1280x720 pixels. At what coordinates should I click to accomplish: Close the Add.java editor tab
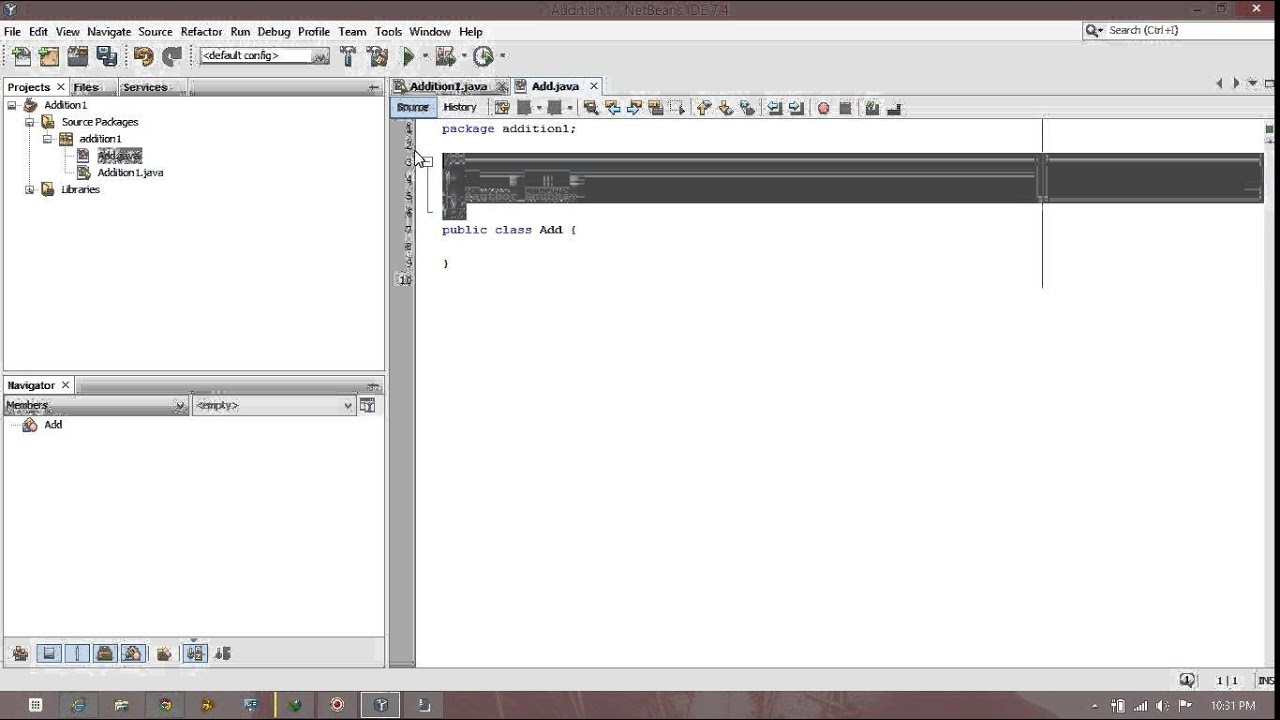pyautogui.click(x=594, y=86)
